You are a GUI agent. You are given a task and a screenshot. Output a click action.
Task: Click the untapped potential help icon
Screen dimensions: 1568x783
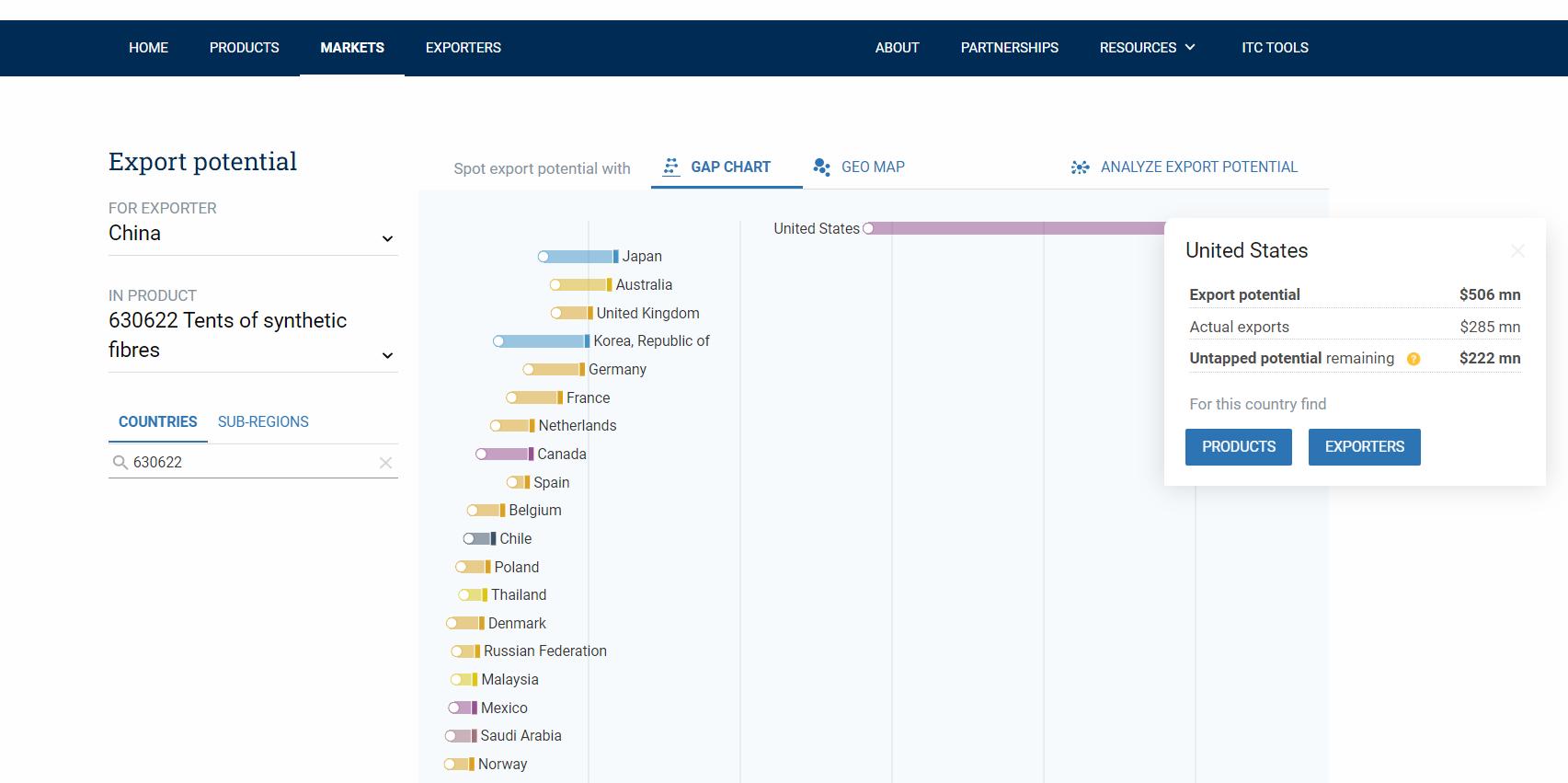pyautogui.click(x=1413, y=359)
